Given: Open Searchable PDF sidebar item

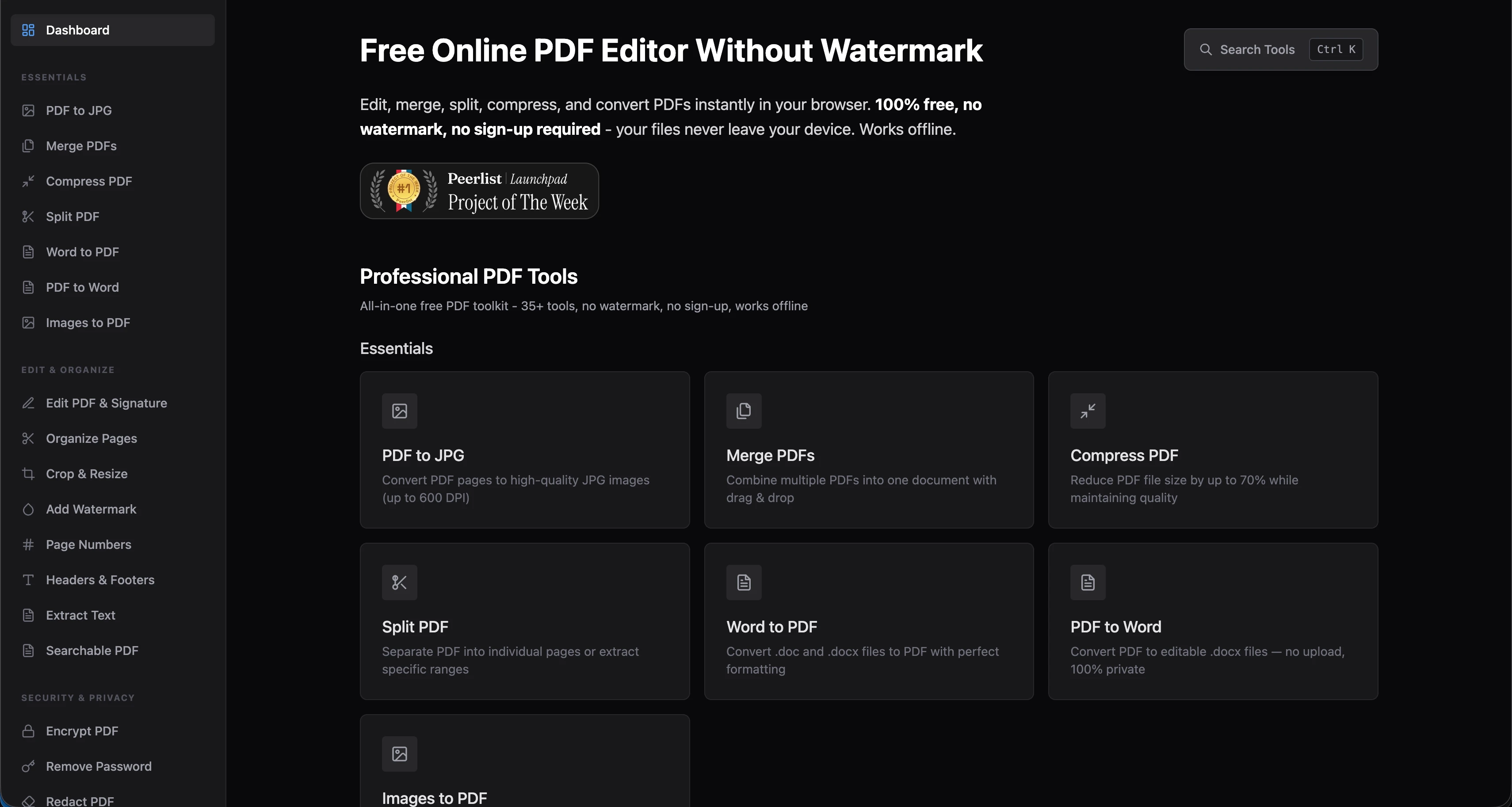Looking at the screenshot, I should 92,650.
